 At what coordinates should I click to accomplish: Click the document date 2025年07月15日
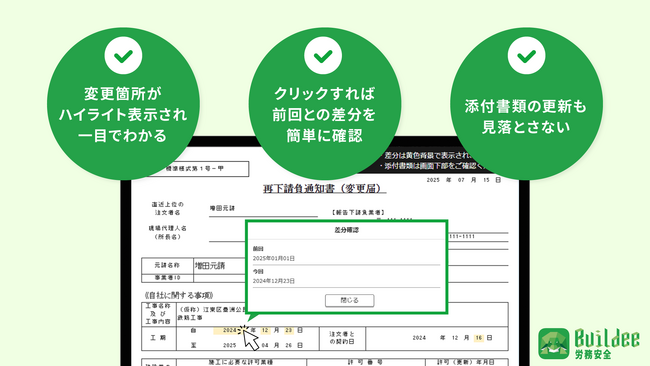464,180
